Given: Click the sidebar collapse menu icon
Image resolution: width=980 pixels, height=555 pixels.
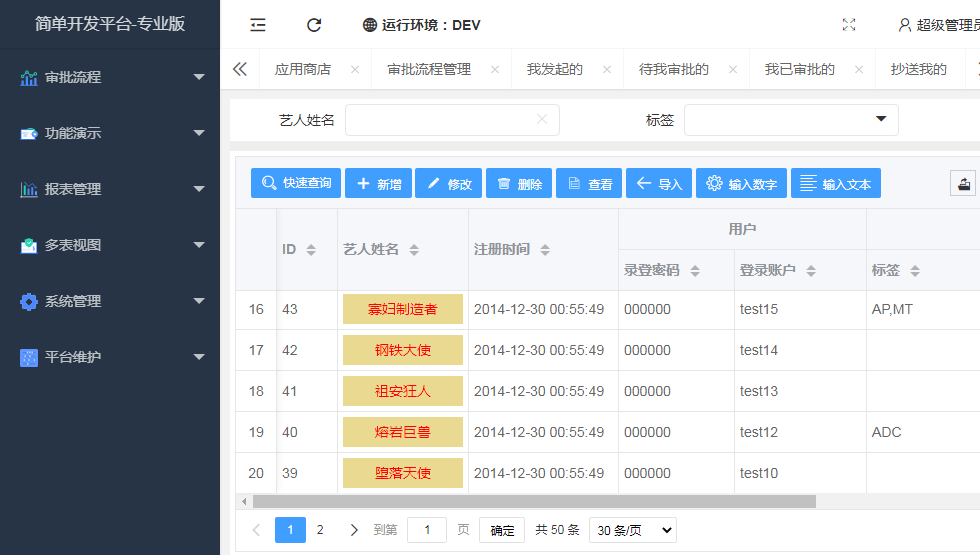Looking at the screenshot, I should click(258, 25).
